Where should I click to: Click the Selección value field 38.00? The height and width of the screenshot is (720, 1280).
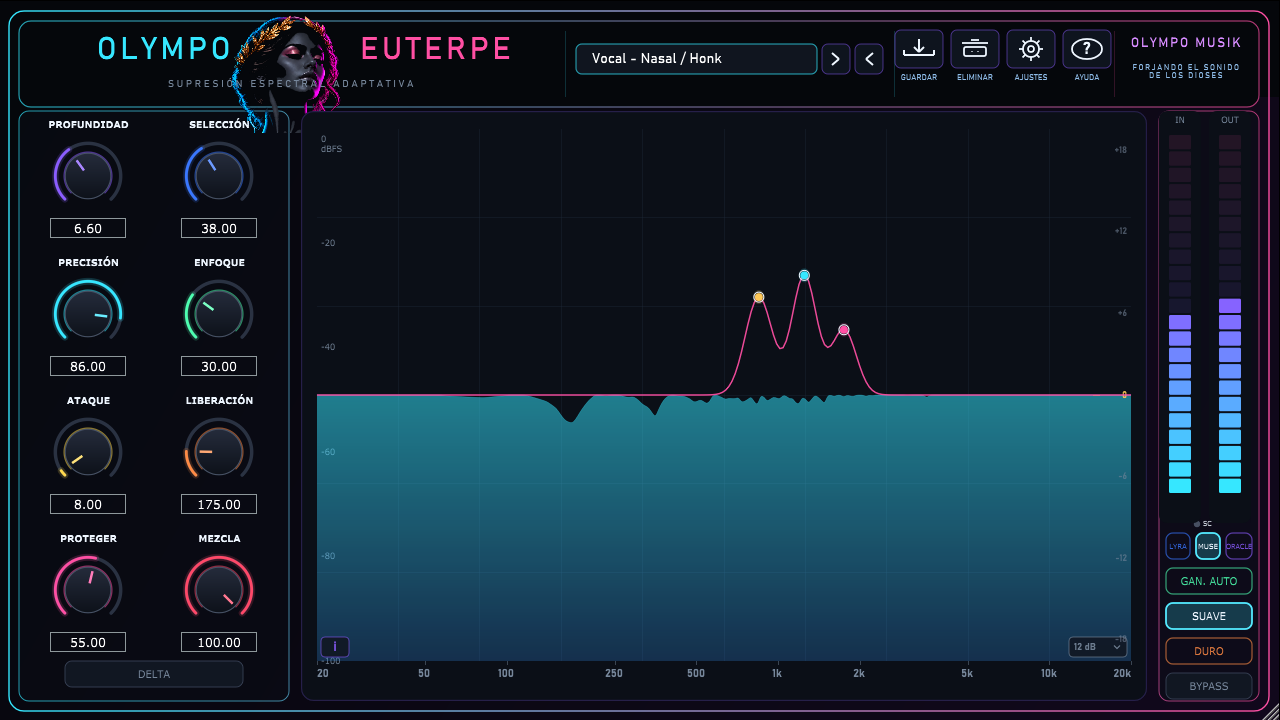pyautogui.click(x=219, y=228)
